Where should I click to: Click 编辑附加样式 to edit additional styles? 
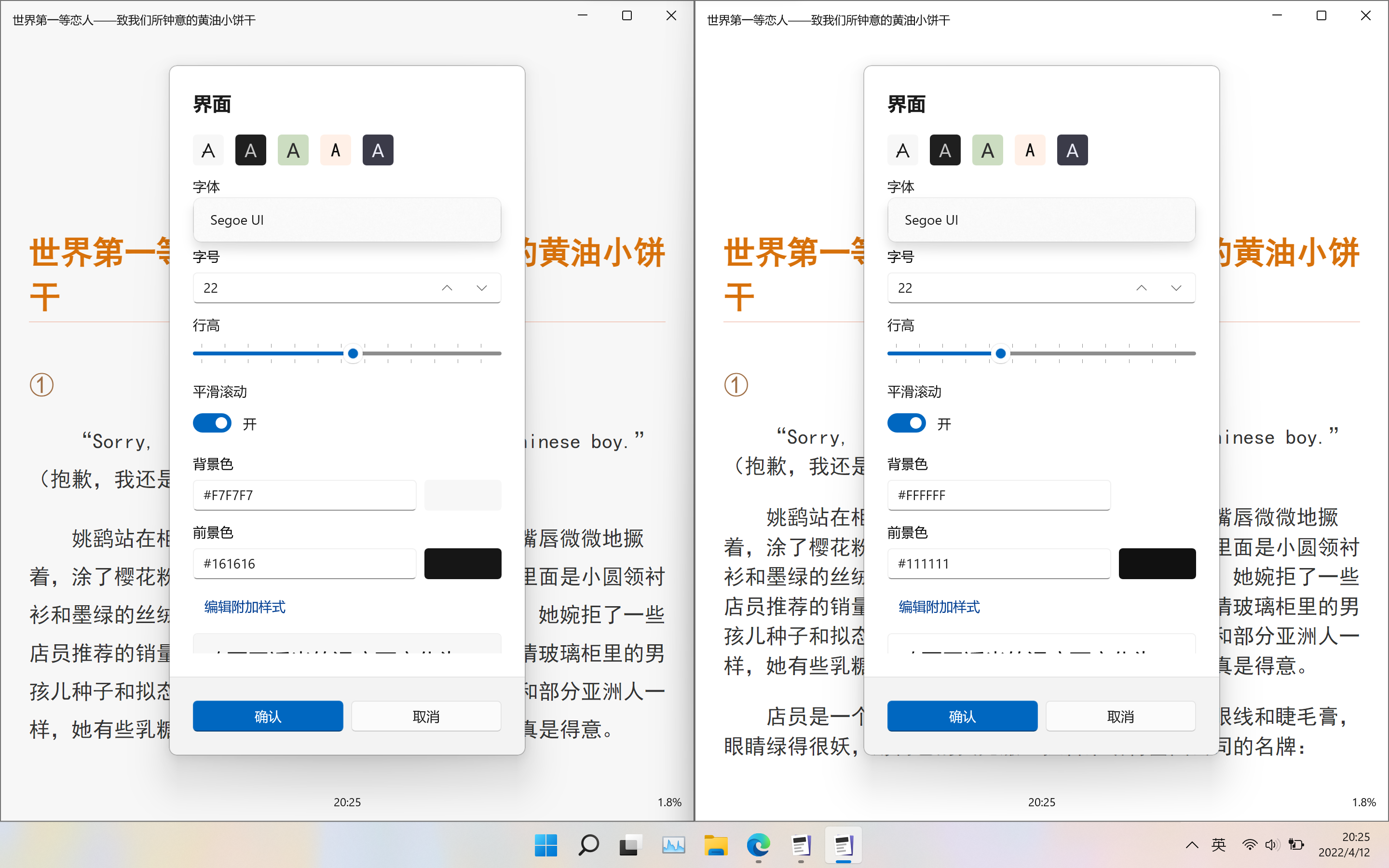pos(245,607)
